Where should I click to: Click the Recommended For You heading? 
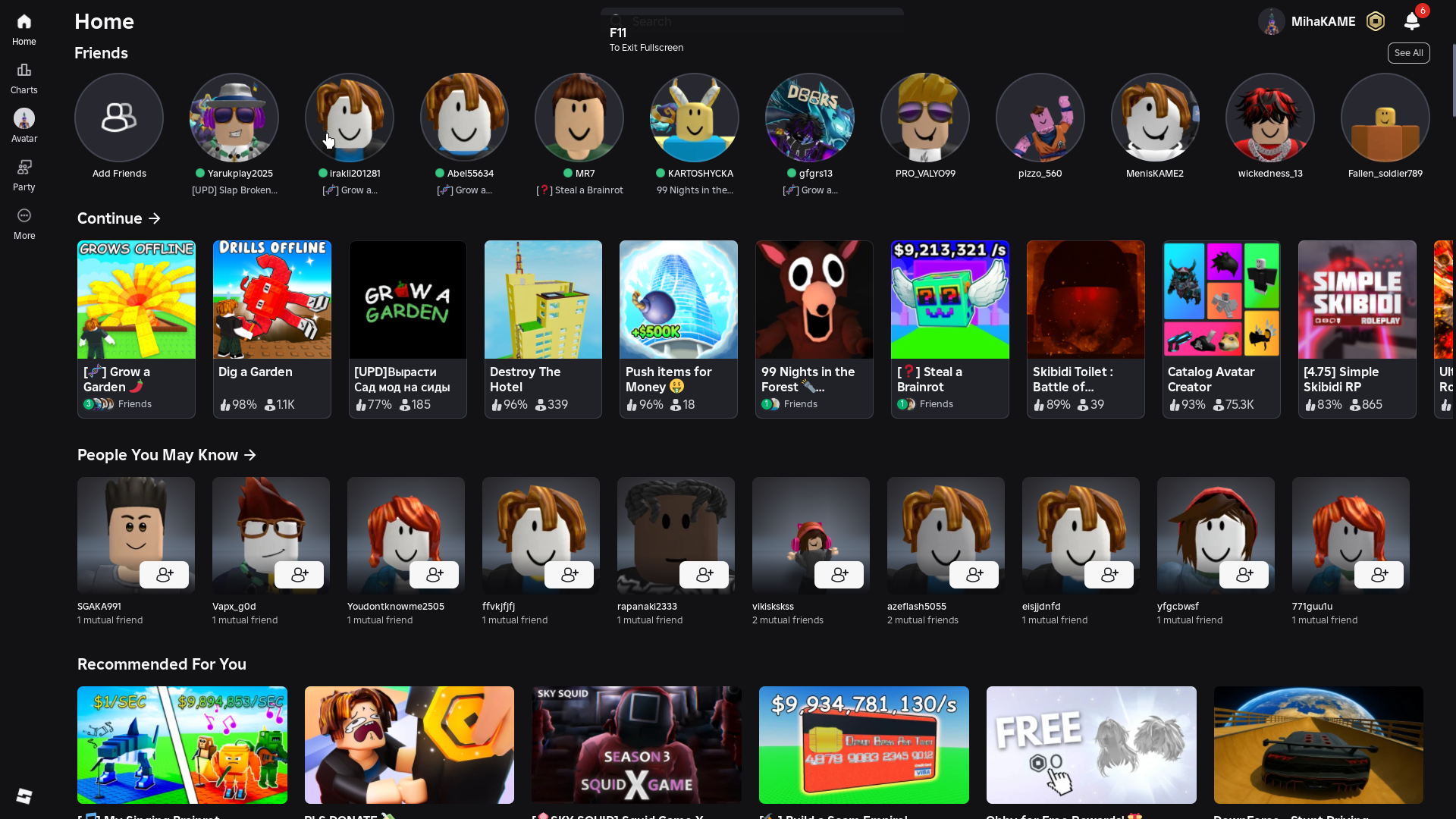162,664
